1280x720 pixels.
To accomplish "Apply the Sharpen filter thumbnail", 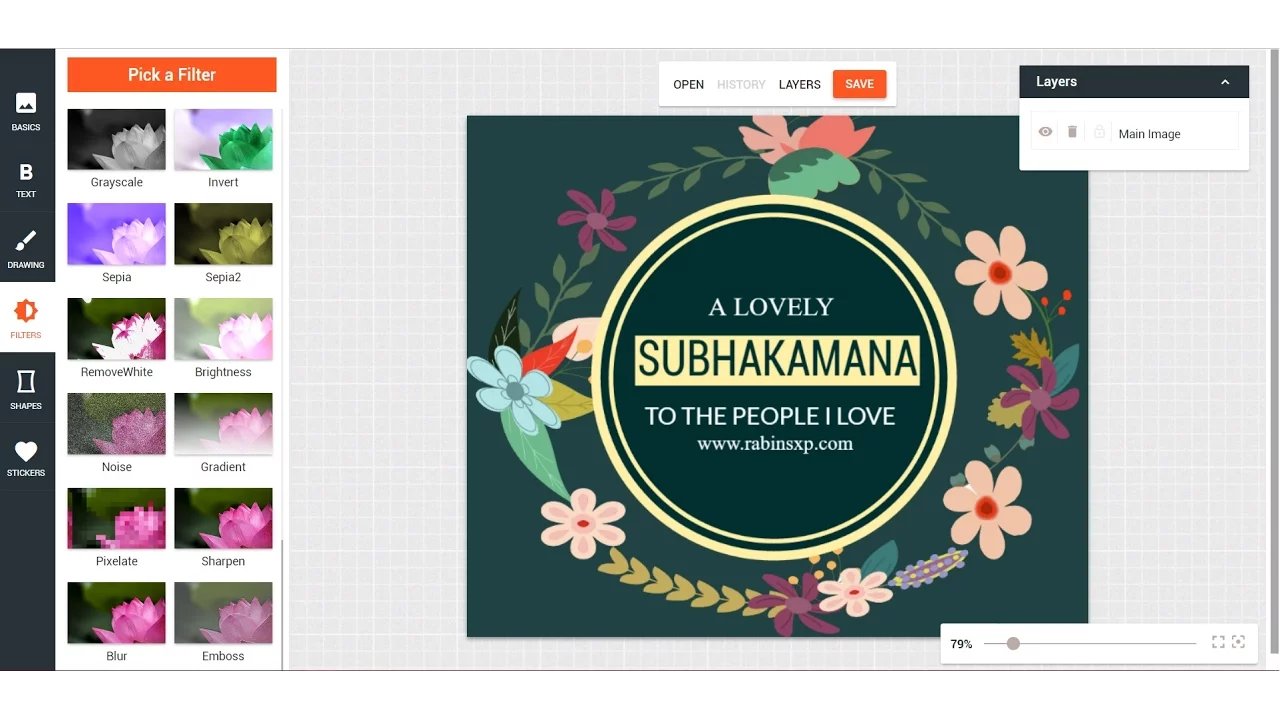I will [x=223, y=518].
